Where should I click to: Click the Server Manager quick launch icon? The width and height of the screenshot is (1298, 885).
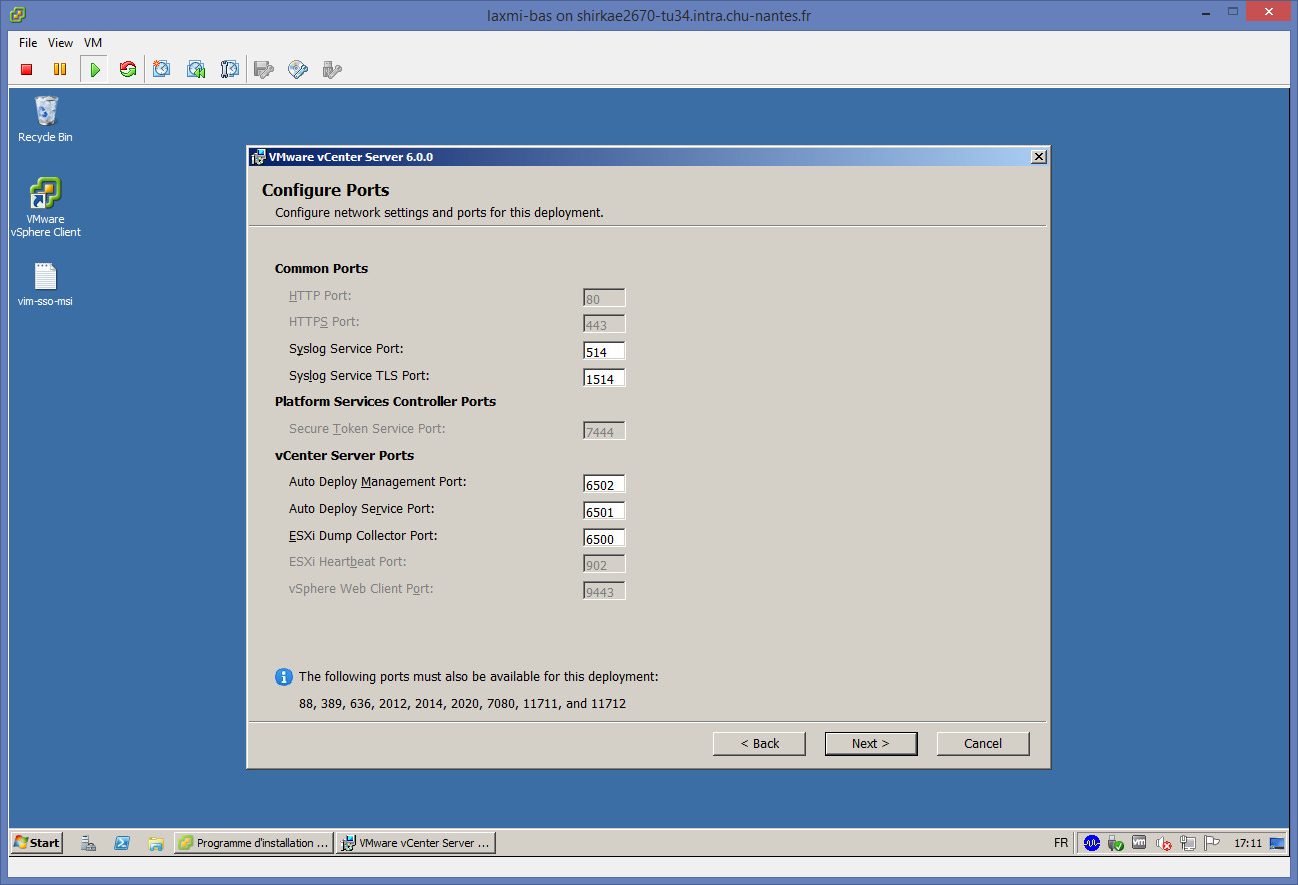coord(88,843)
